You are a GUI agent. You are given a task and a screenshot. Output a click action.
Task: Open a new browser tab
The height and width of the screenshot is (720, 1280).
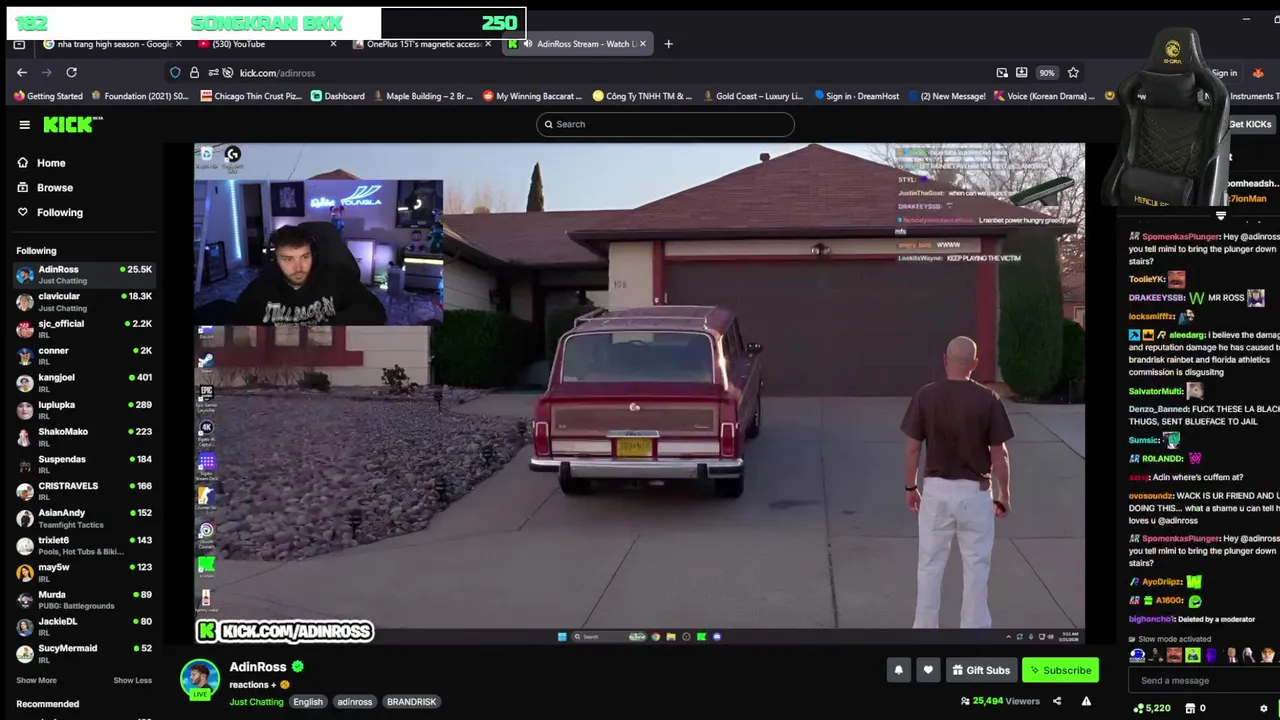click(669, 44)
